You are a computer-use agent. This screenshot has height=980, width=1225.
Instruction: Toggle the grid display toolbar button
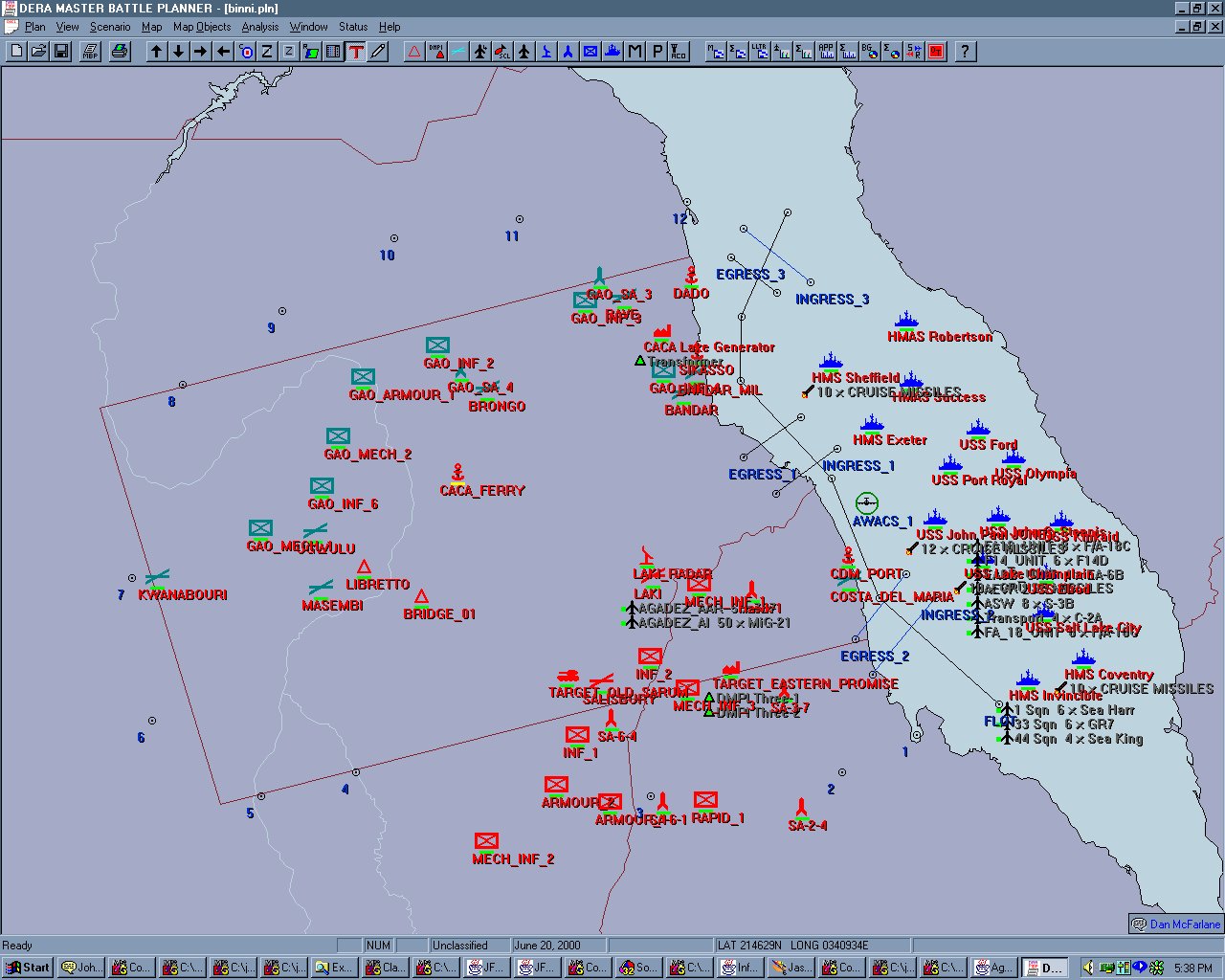(333, 52)
